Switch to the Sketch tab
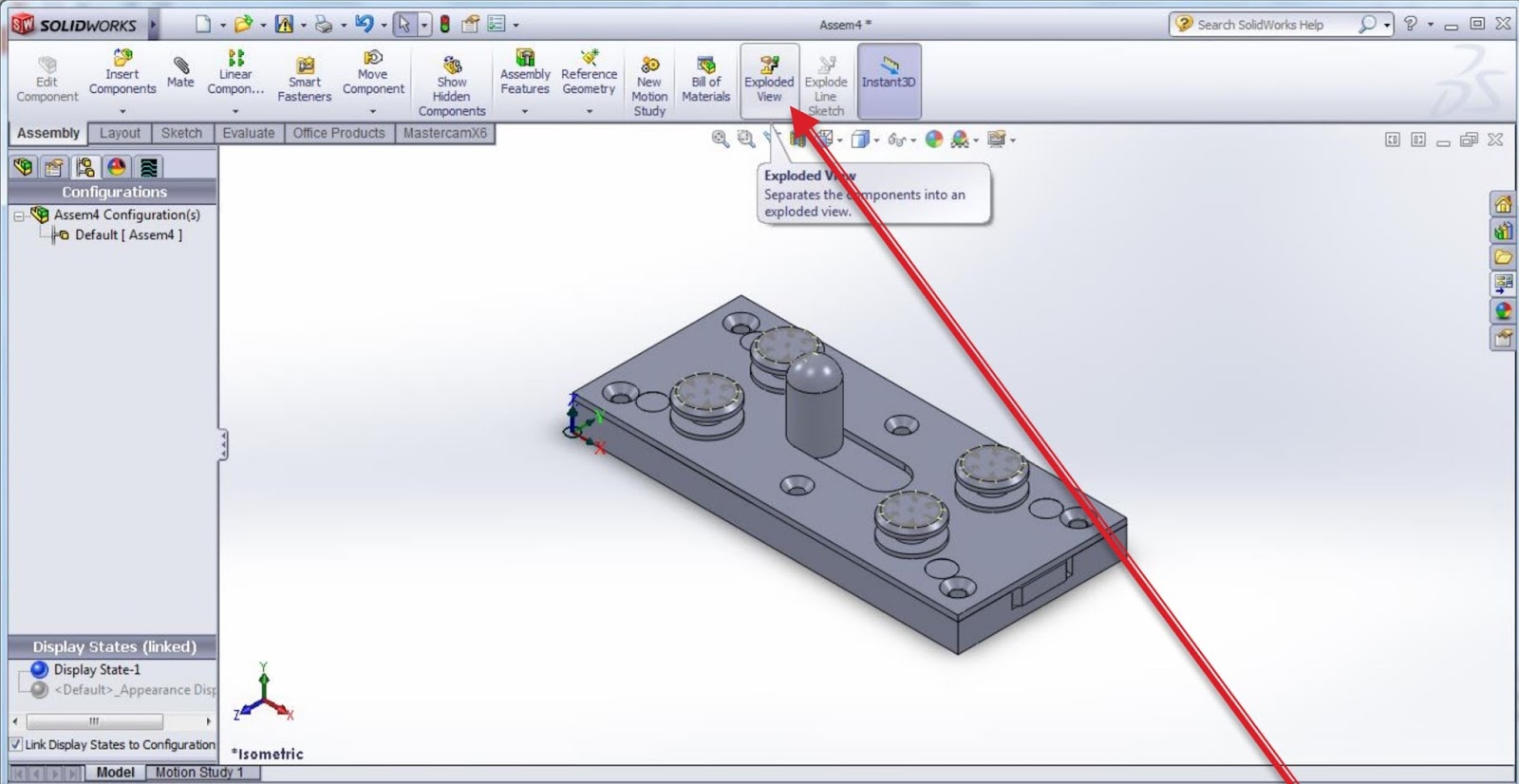Image resolution: width=1519 pixels, height=784 pixels. (181, 133)
